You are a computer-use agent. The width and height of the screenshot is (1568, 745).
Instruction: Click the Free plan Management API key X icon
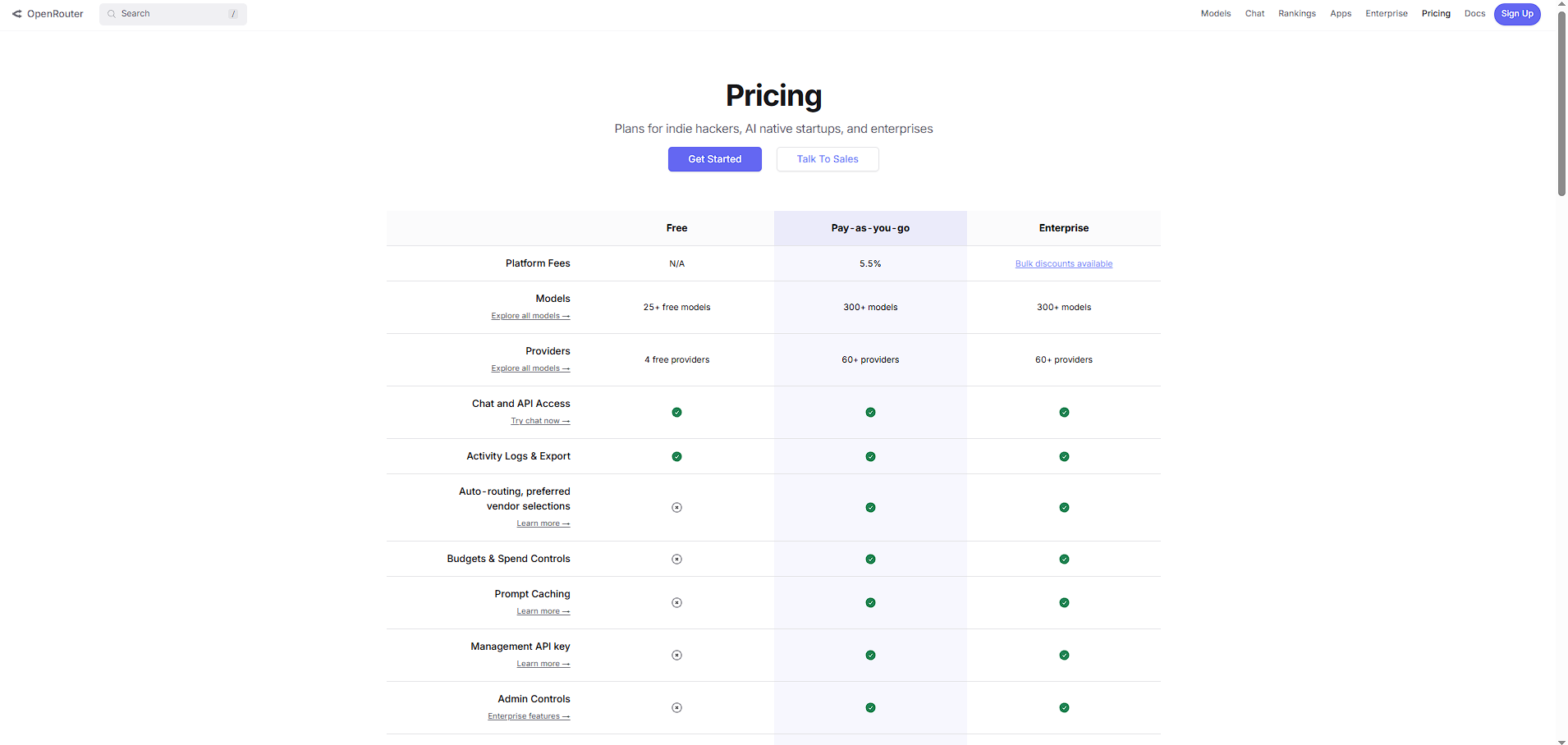pyautogui.click(x=676, y=655)
